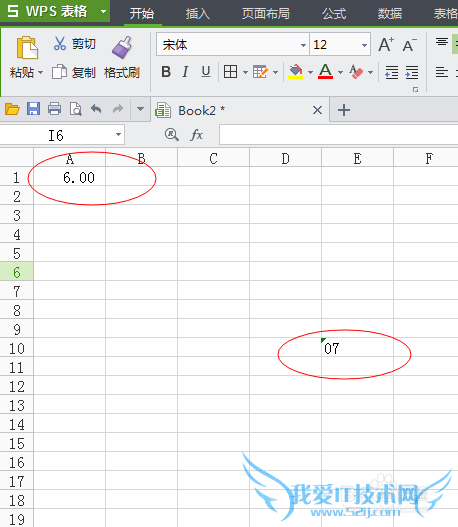Open the Paste options dropdown arrow
The width and height of the screenshot is (458, 527).
point(41,72)
